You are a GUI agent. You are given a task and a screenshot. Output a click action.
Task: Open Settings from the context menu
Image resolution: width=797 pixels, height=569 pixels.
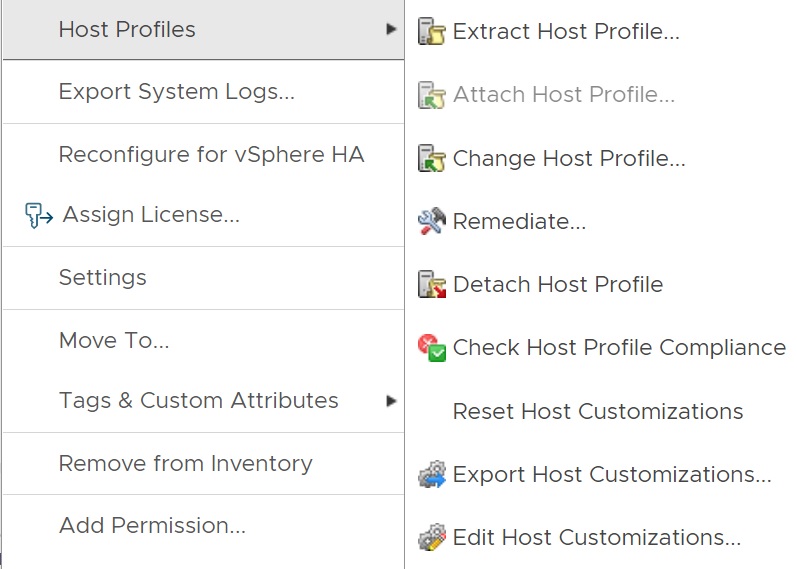102,278
